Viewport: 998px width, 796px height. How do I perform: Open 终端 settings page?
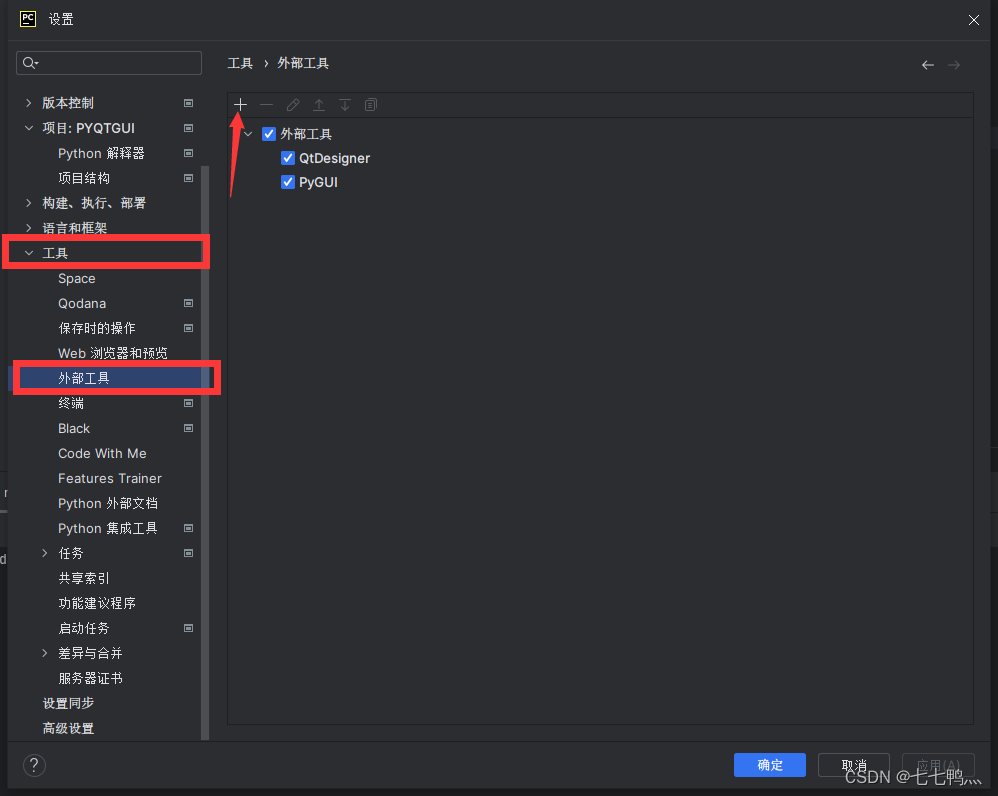click(x=71, y=403)
